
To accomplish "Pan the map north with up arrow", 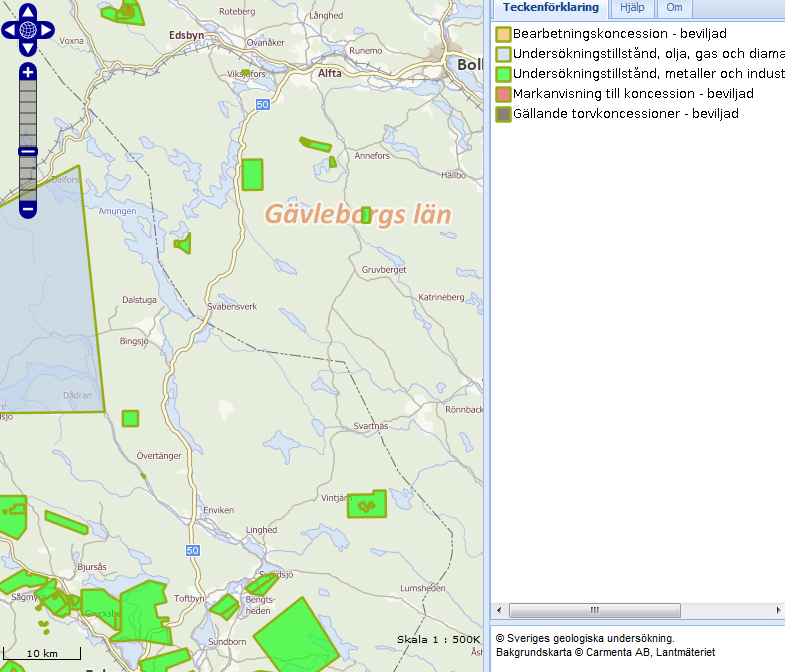I will coord(28,13).
